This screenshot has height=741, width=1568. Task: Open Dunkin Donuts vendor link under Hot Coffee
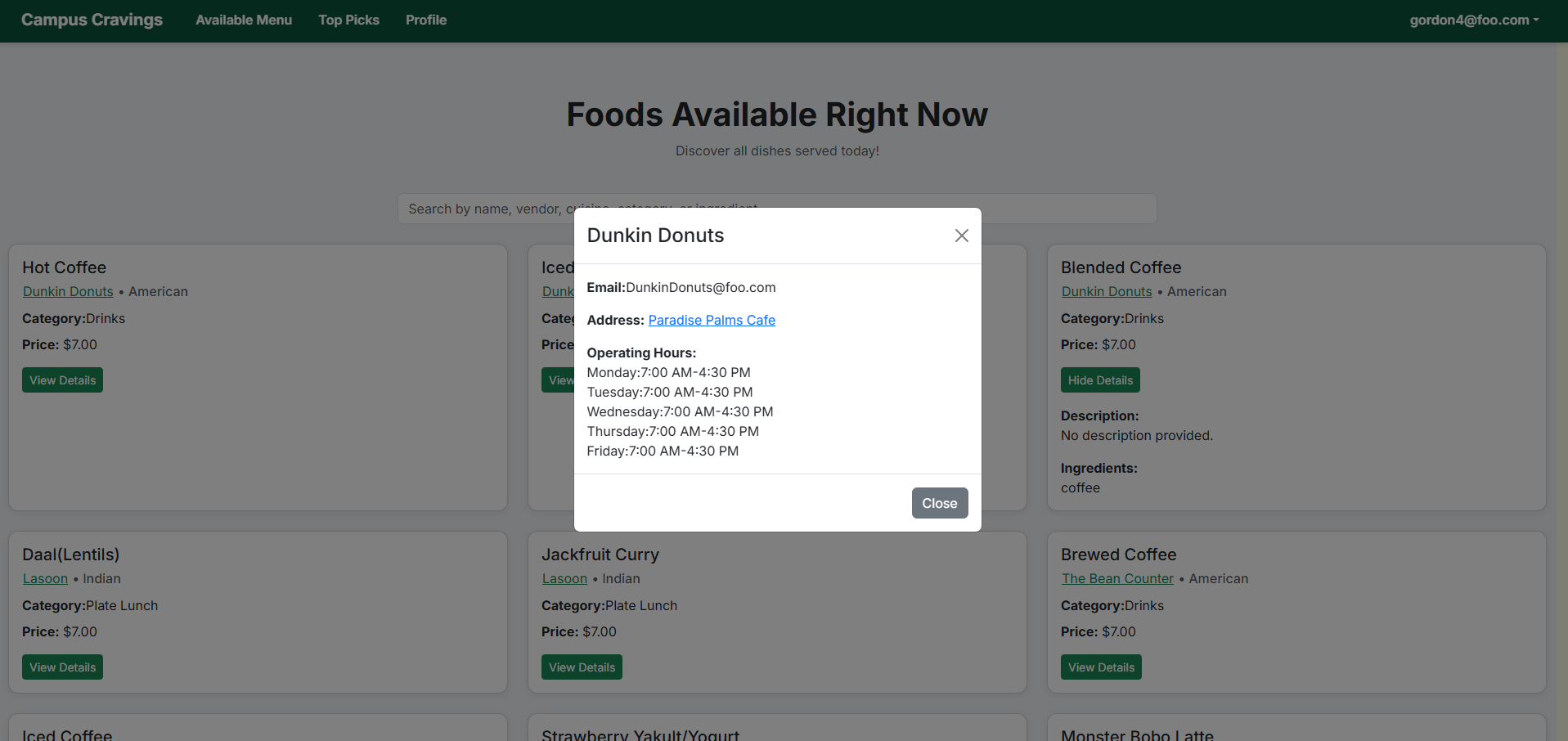coord(68,291)
